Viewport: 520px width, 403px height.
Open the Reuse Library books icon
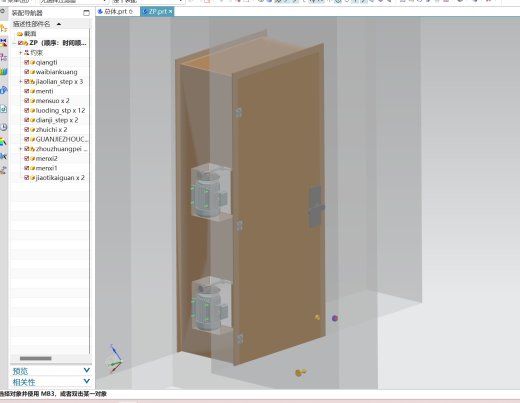(3, 72)
